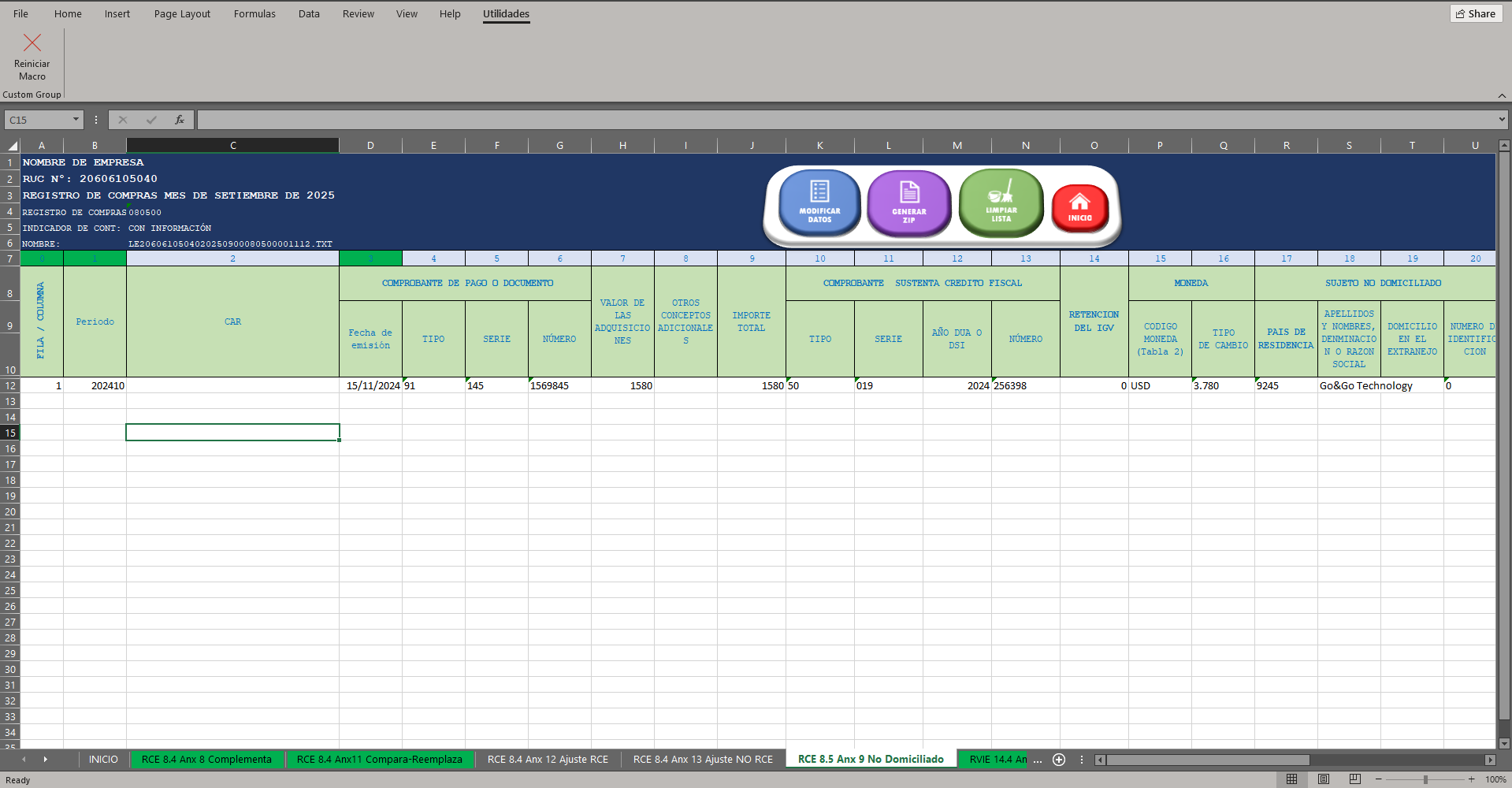
Task: Click the vertical scrollbar down arrow
Action: 1504,743
